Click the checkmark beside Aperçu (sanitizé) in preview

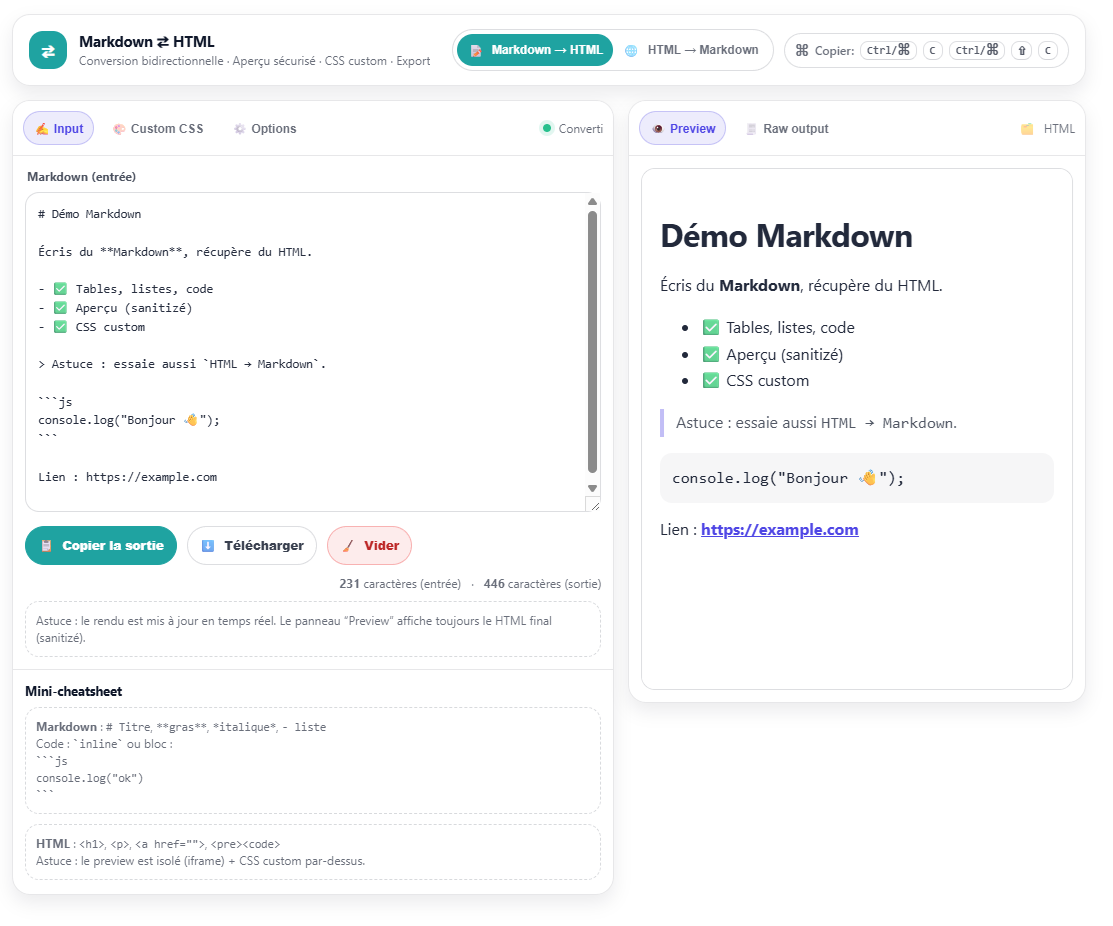pyautogui.click(x=711, y=354)
